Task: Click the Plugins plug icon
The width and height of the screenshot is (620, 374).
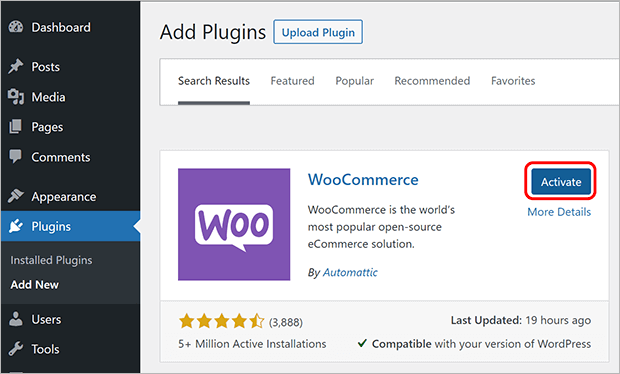Action: [16, 226]
